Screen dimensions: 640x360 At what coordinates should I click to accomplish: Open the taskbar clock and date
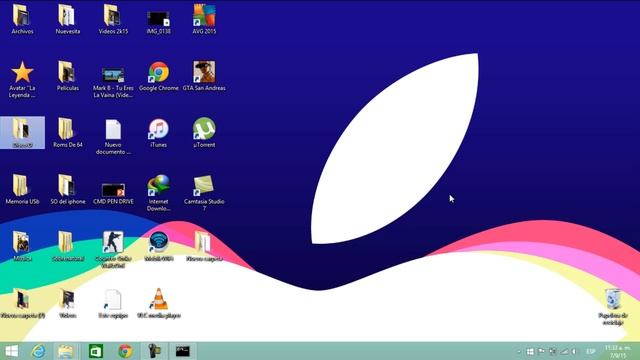pos(617,351)
